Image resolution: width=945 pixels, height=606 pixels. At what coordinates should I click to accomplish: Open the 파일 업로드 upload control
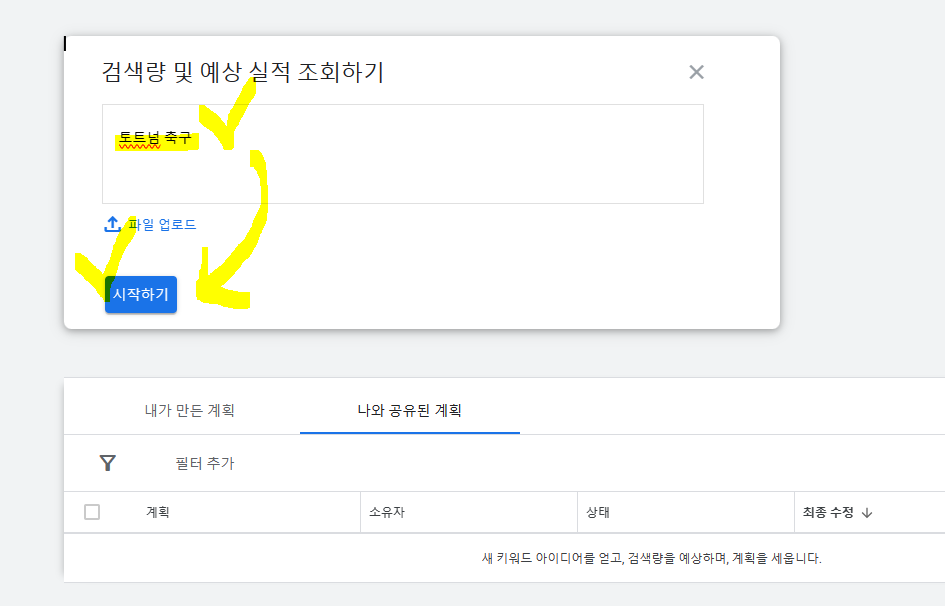(x=148, y=224)
